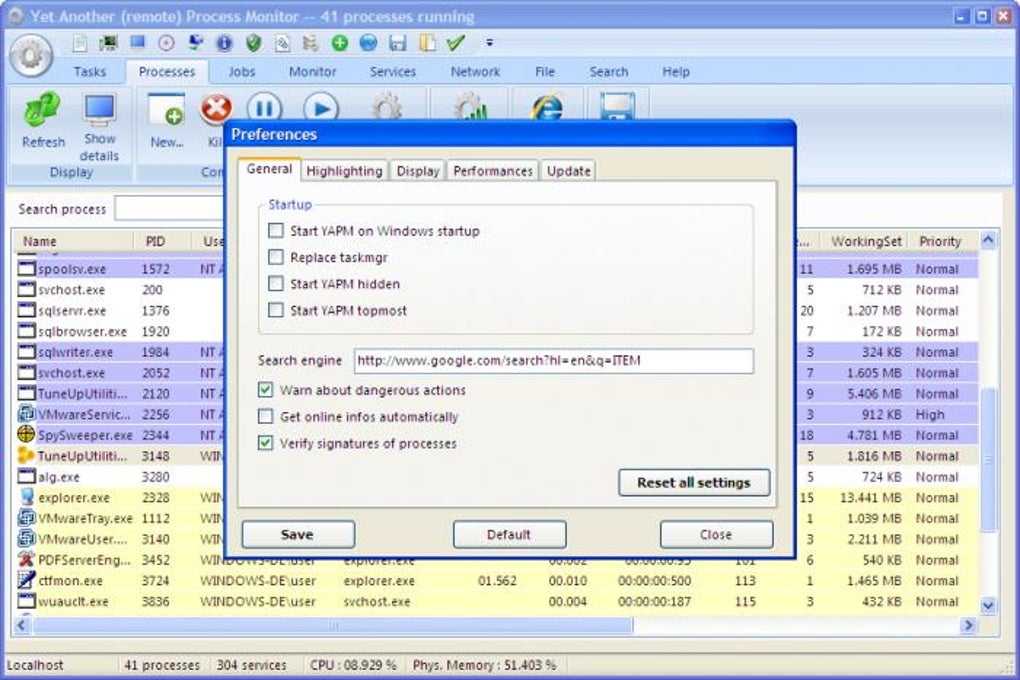Click the blue globe quick-access icon
Viewport: 1020px width, 680px height.
click(x=368, y=44)
